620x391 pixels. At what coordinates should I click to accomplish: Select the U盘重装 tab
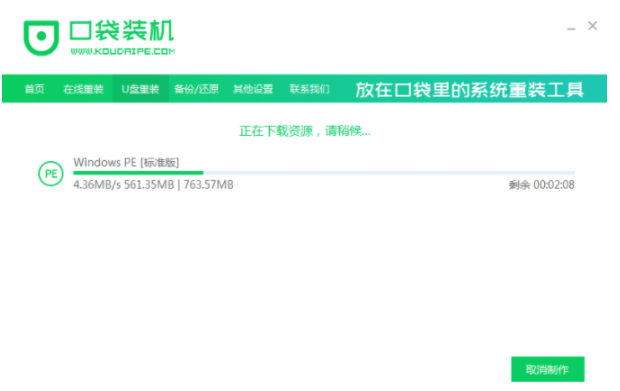140,89
